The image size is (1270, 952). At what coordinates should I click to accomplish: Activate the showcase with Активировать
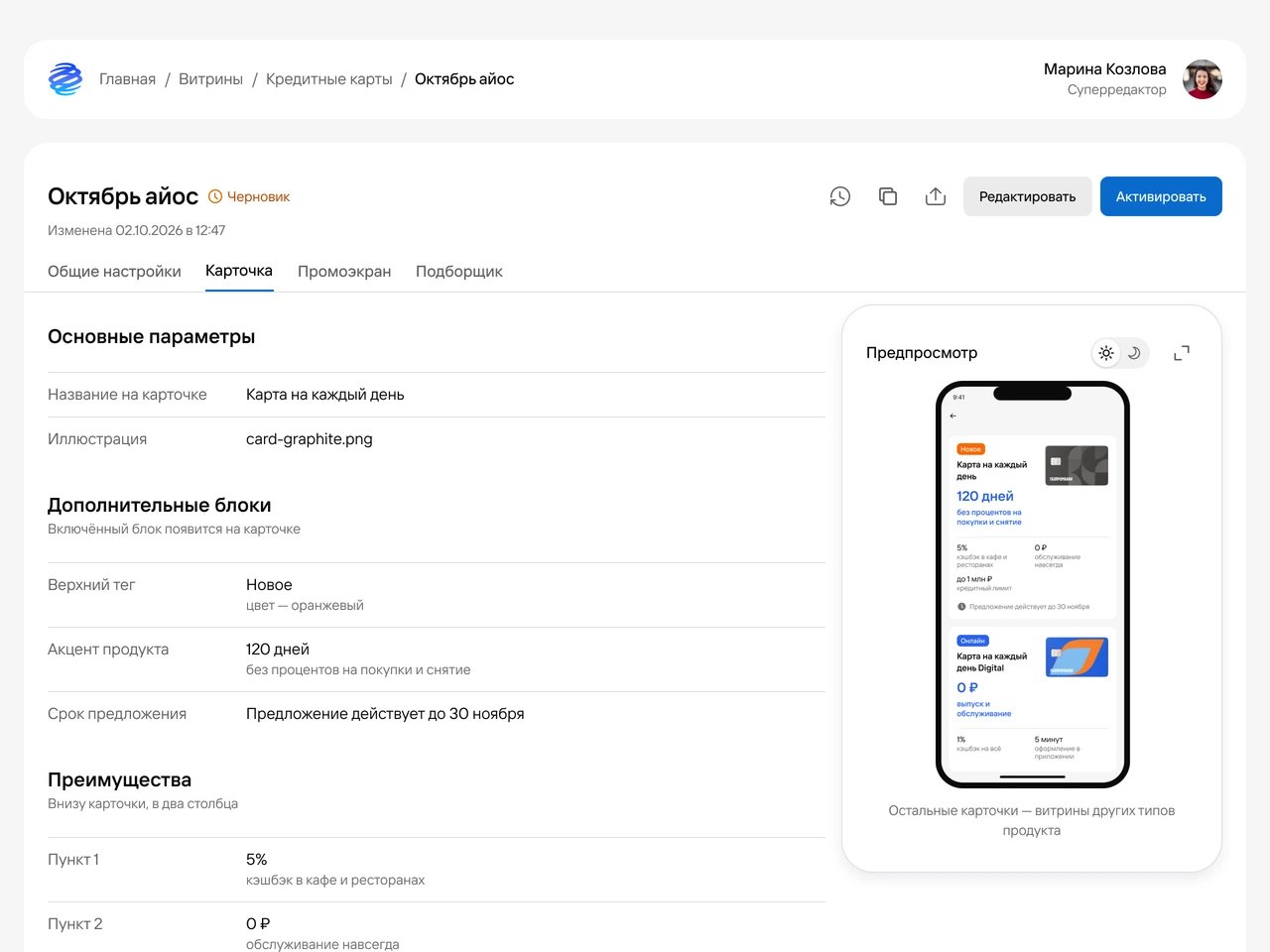[1161, 196]
